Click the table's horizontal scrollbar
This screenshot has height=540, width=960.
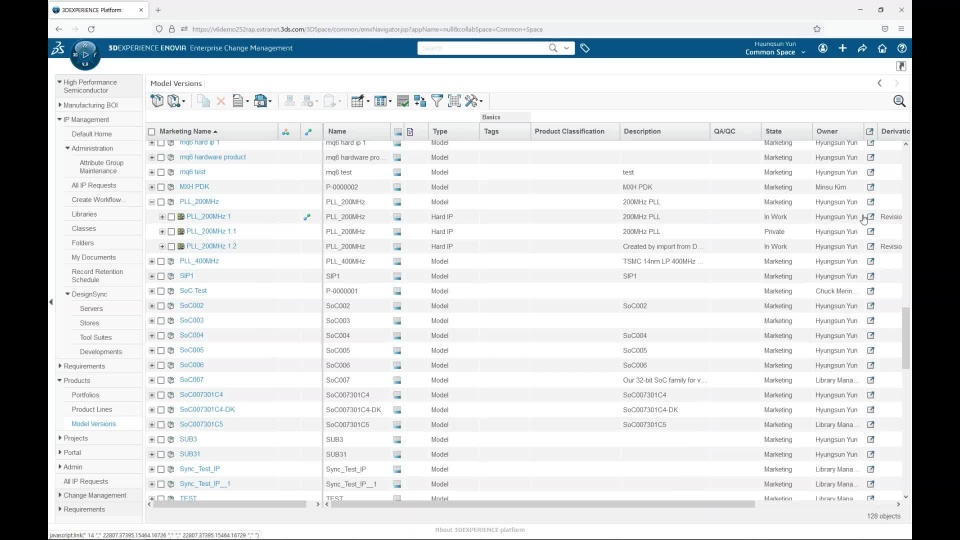[x=542, y=504]
